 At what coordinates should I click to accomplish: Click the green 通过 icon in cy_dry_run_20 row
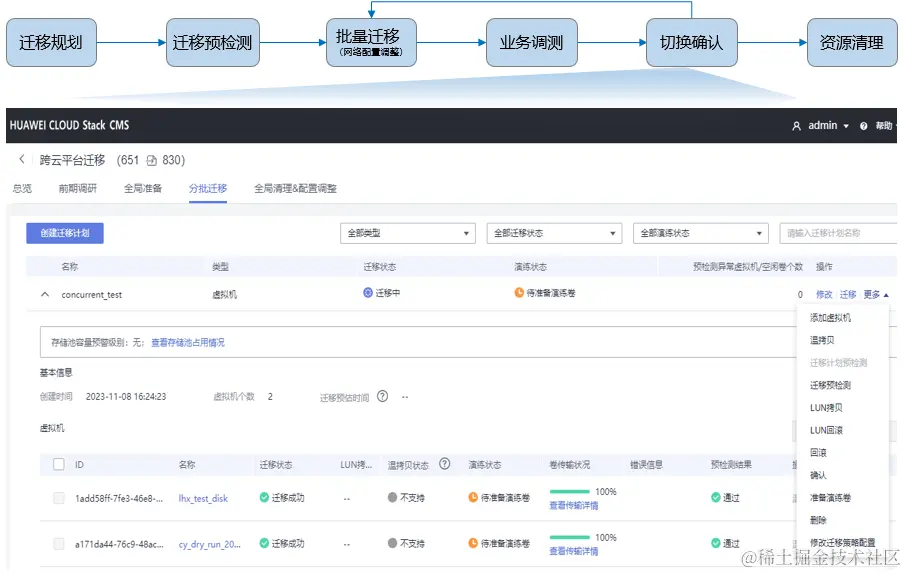tap(716, 543)
